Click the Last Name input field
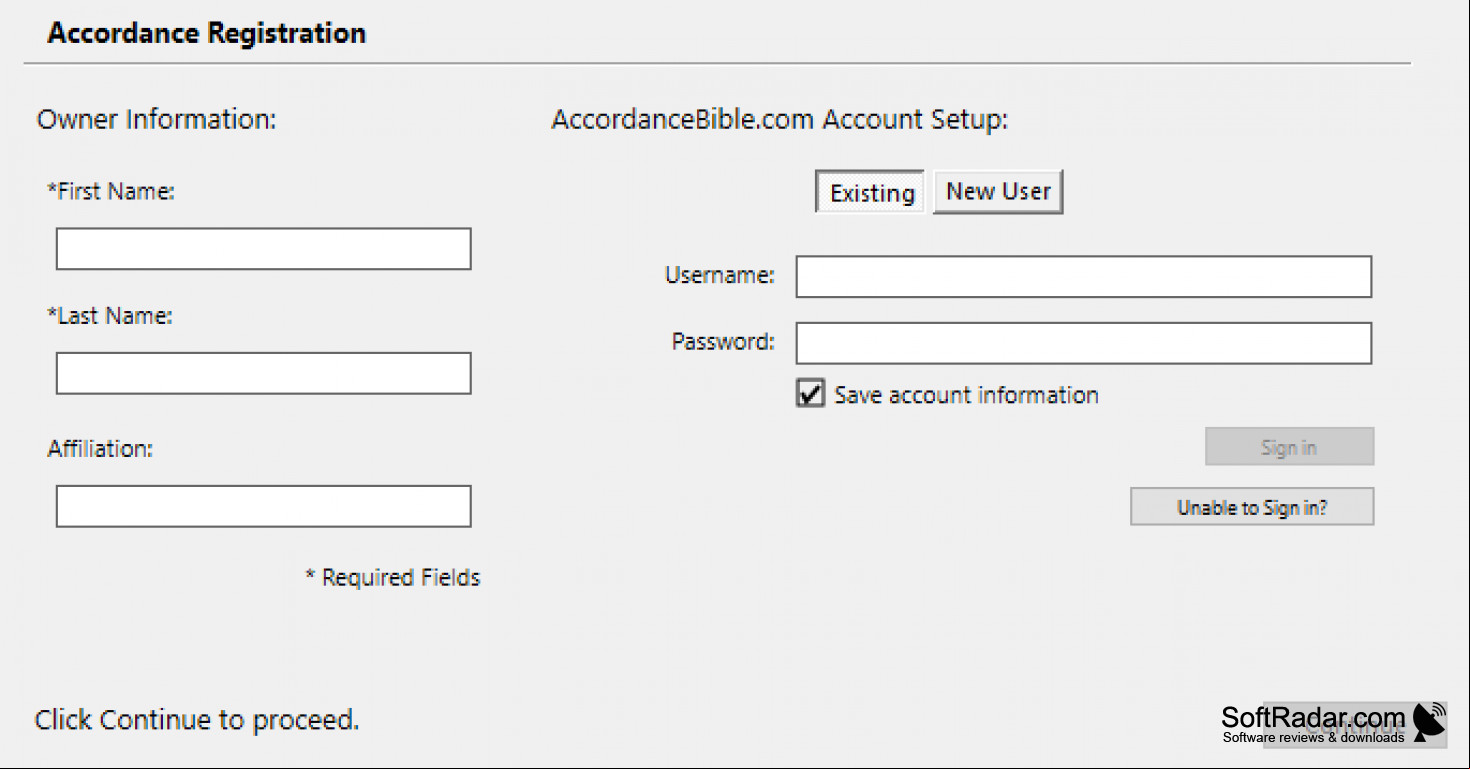Viewport: 1470px width, 769px height. click(263, 373)
